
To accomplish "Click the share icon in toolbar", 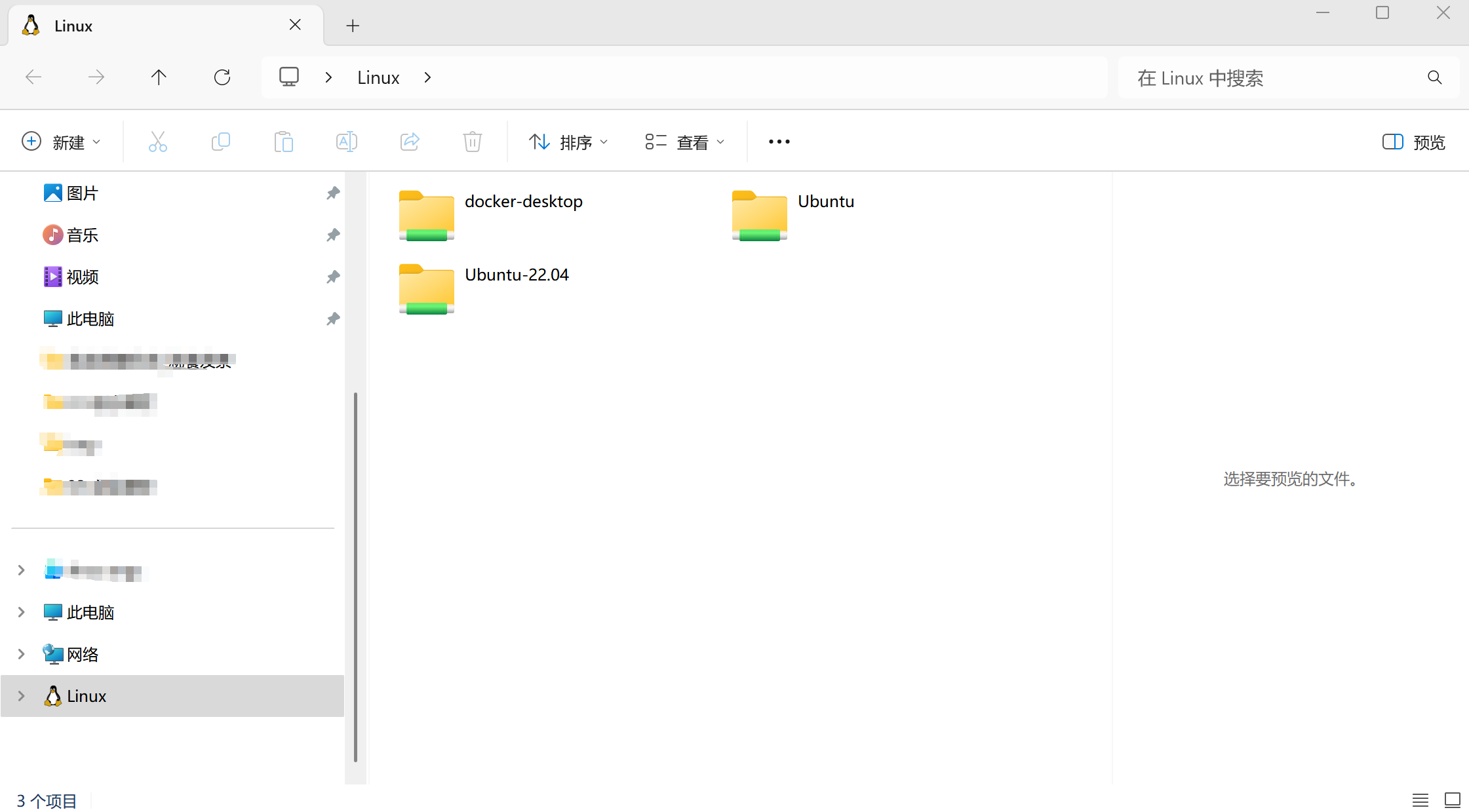I will (x=410, y=142).
